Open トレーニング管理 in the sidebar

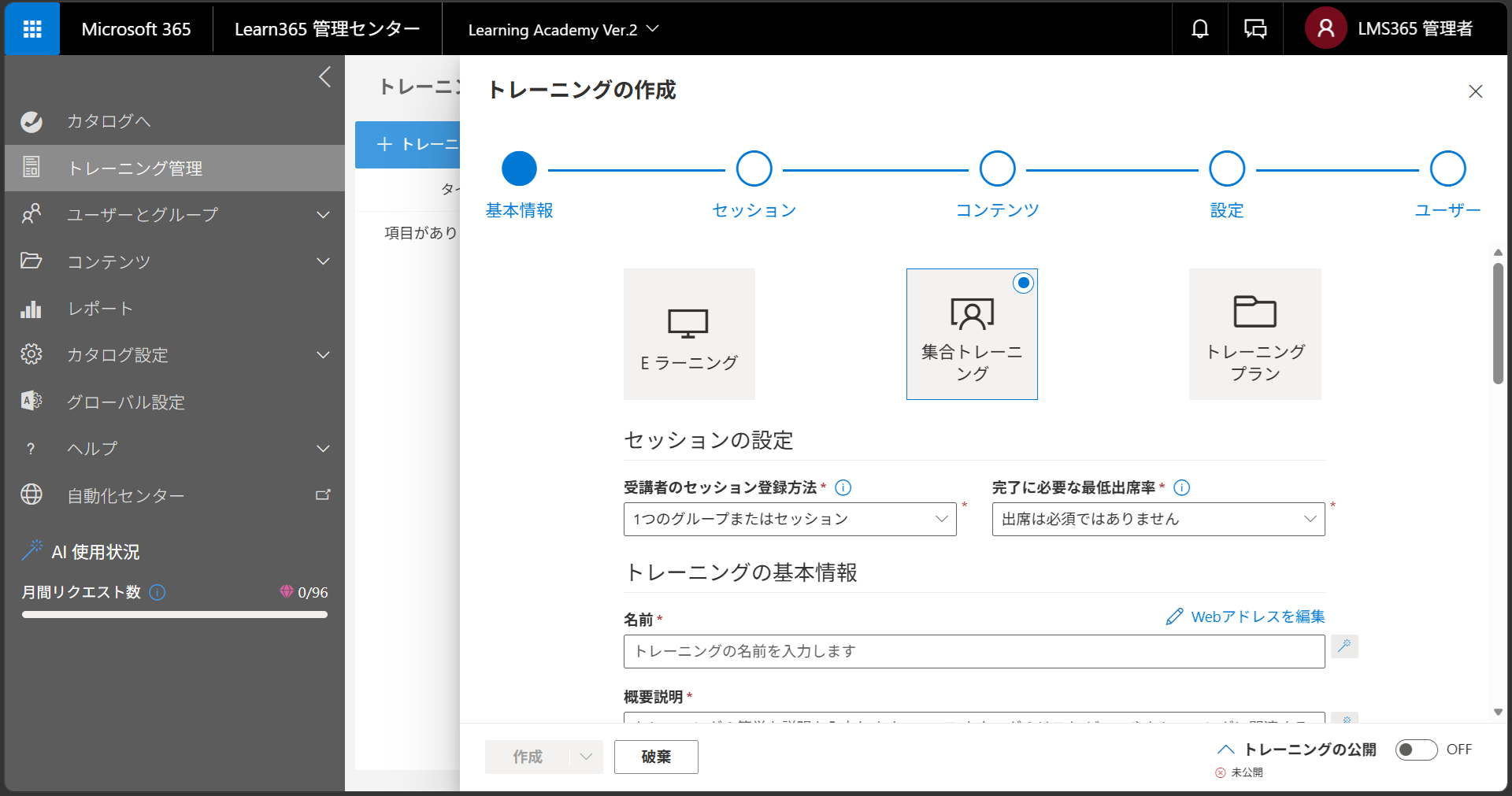coord(175,168)
